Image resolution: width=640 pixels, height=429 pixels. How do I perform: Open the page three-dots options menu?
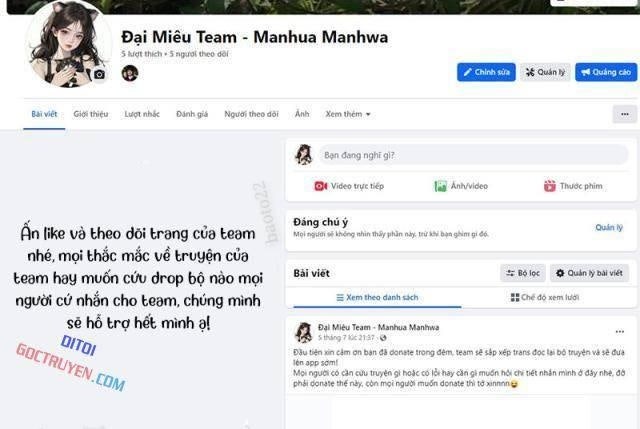[624, 114]
